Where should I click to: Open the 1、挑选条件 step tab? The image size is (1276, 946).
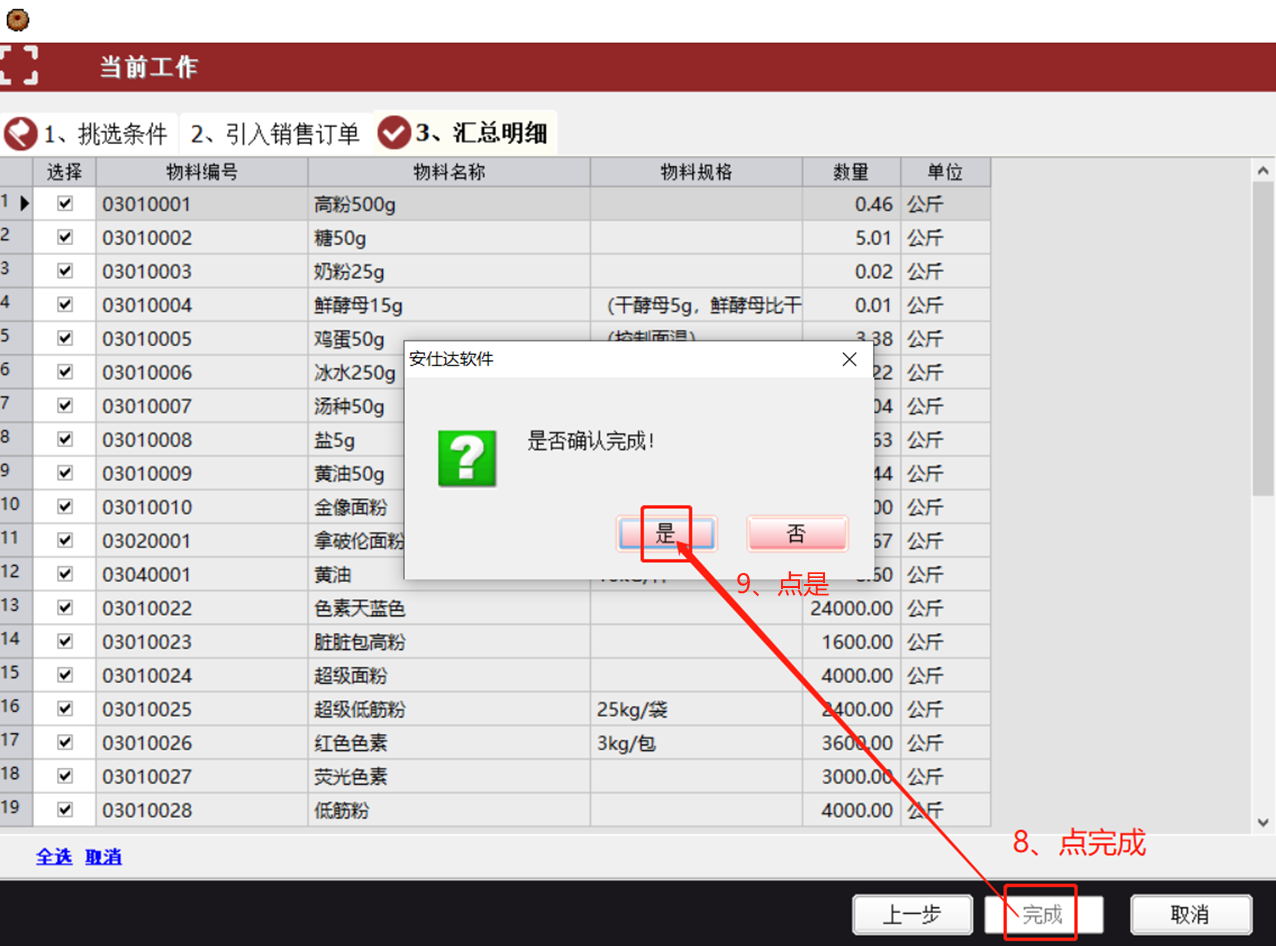click(x=89, y=133)
